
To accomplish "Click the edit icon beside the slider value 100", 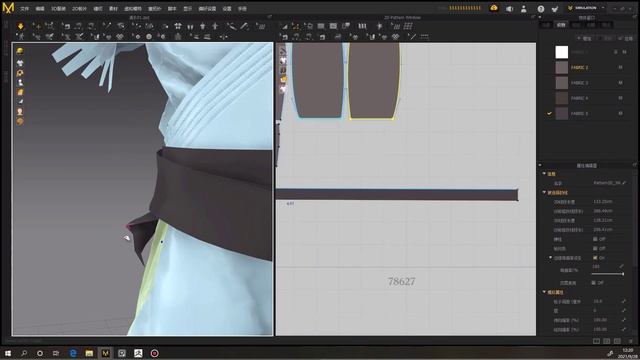I will click(621, 266).
